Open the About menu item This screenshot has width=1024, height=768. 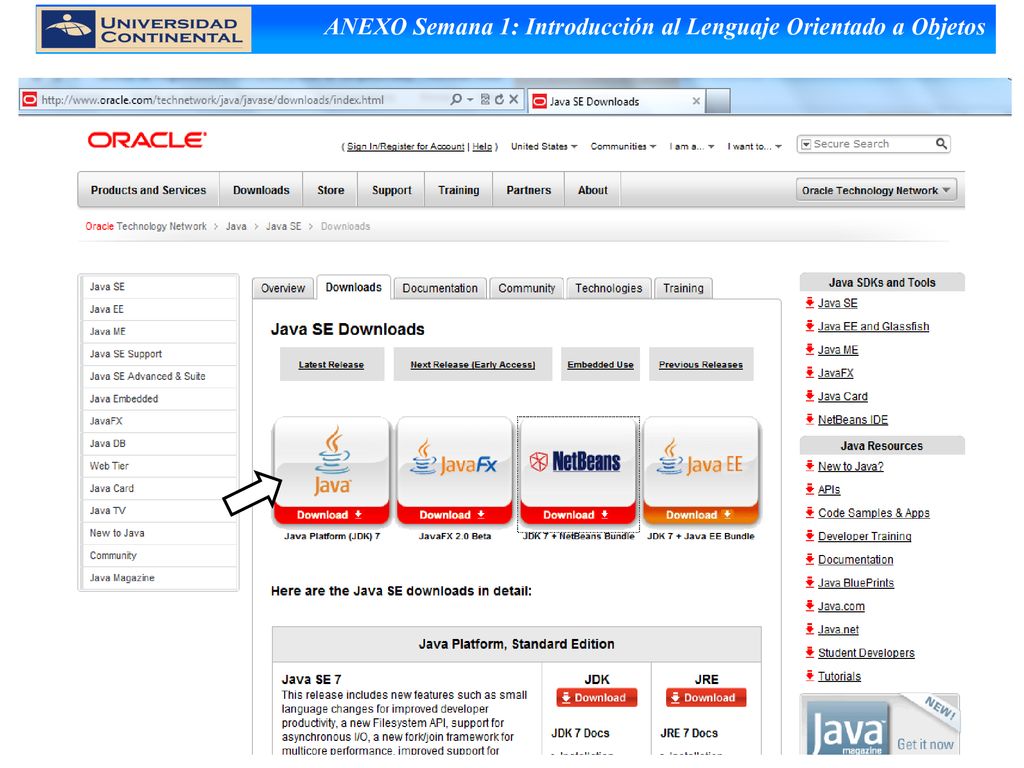tap(592, 190)
